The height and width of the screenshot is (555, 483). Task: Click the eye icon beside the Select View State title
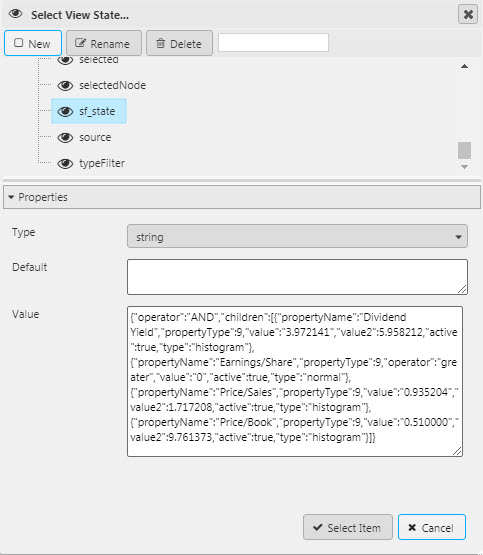coord(16,14)
